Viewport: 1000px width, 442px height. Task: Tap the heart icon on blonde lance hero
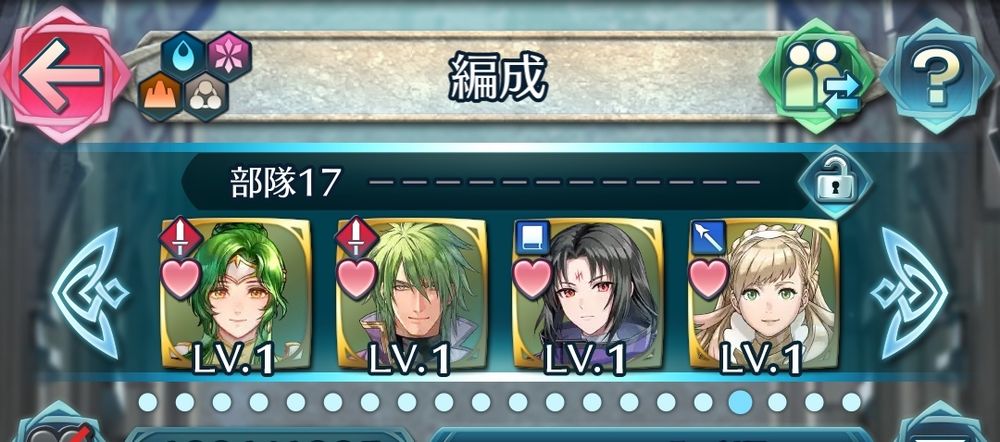(709, 278)
